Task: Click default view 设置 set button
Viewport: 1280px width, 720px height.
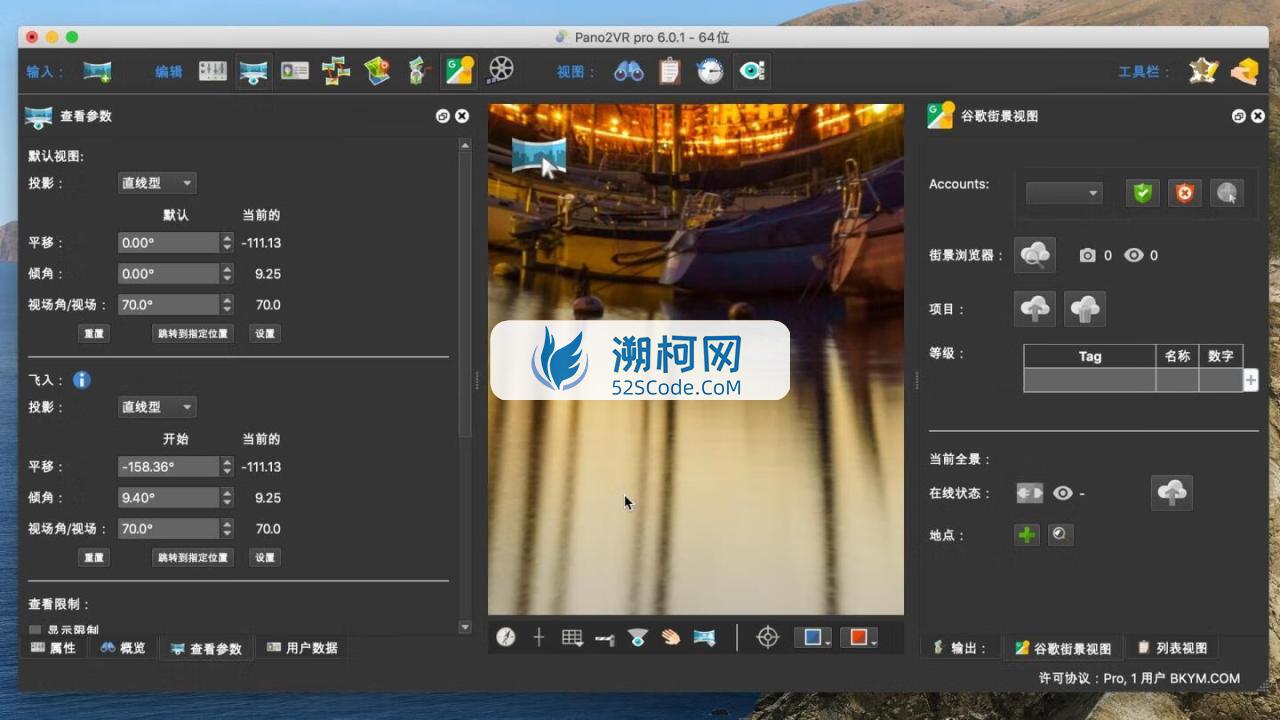Action: (264, 334)
